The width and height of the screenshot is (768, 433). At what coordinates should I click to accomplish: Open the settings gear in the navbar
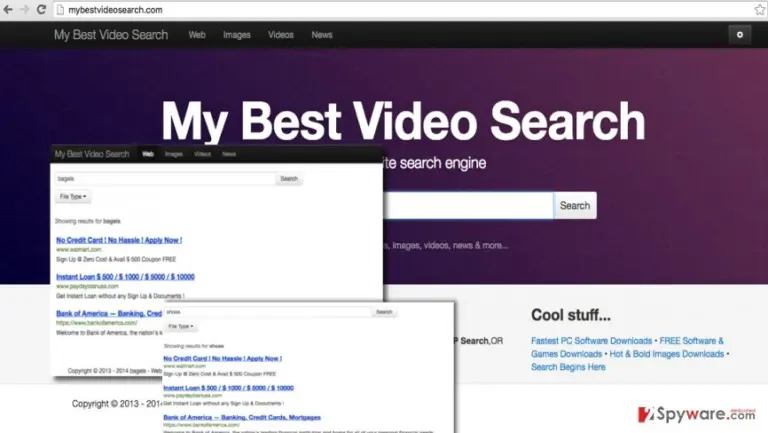point(740,35)
